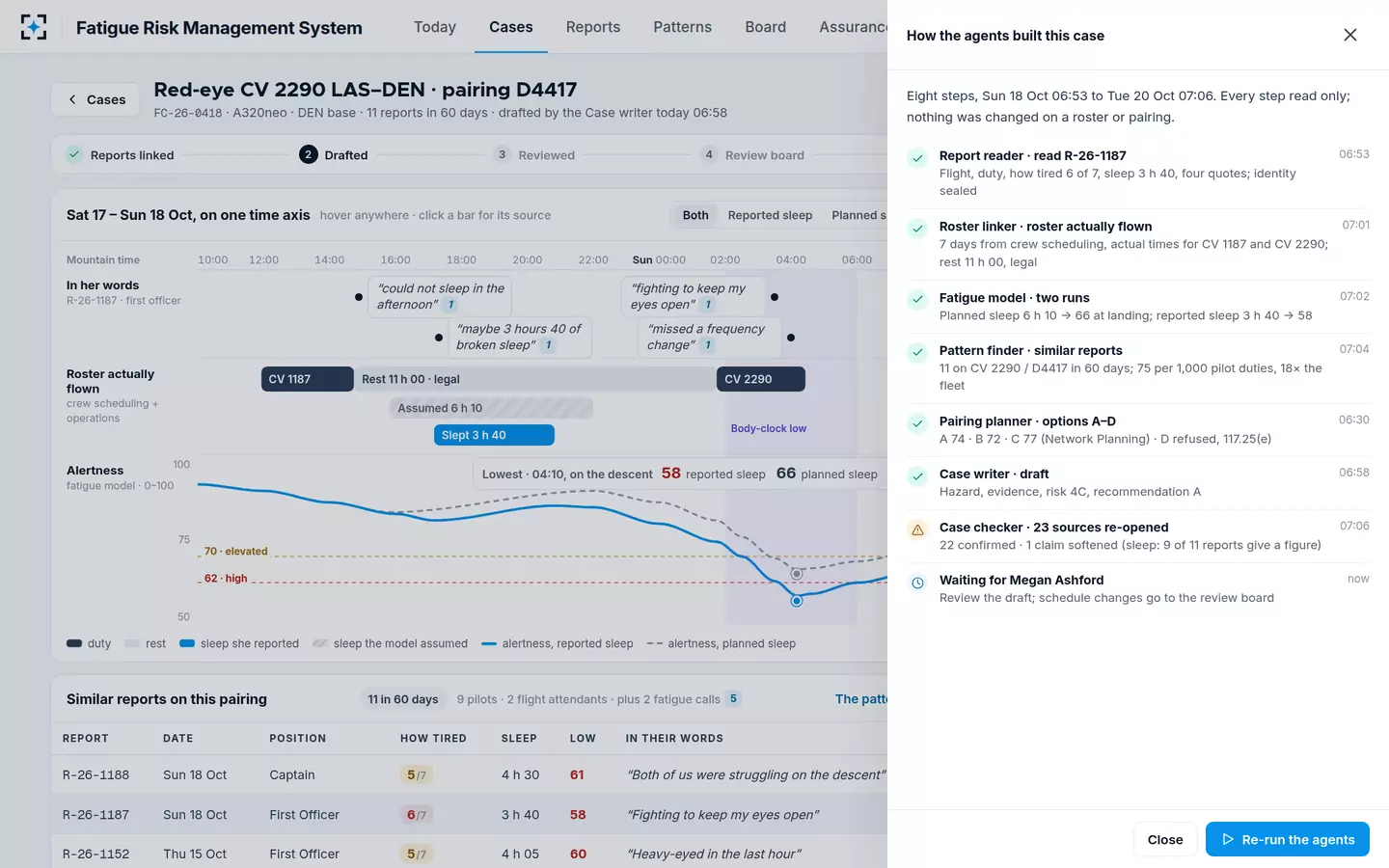Click step 3 Reviewed circle marker

pos(502,154)
